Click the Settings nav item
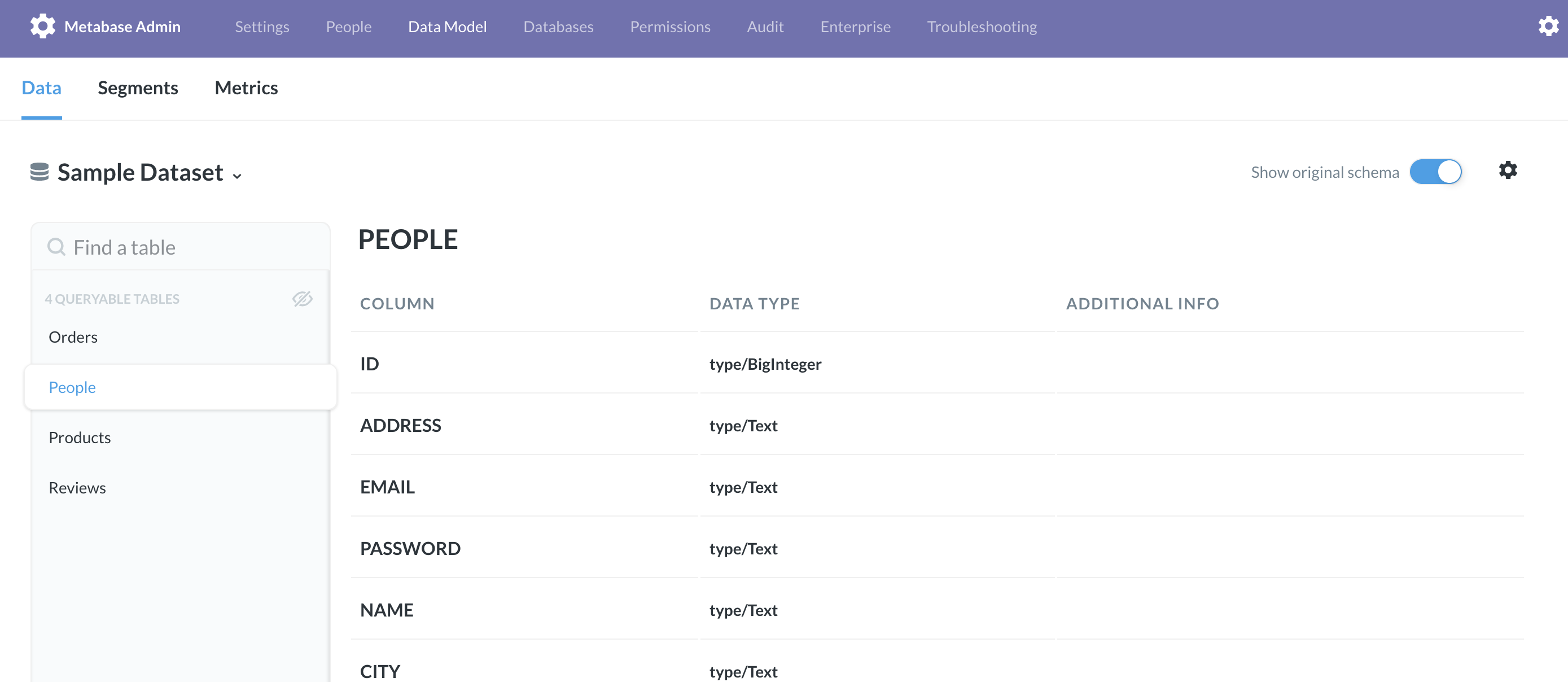Image resolution: width=1568 pixels, height=682 pixels. click(262, 27)
